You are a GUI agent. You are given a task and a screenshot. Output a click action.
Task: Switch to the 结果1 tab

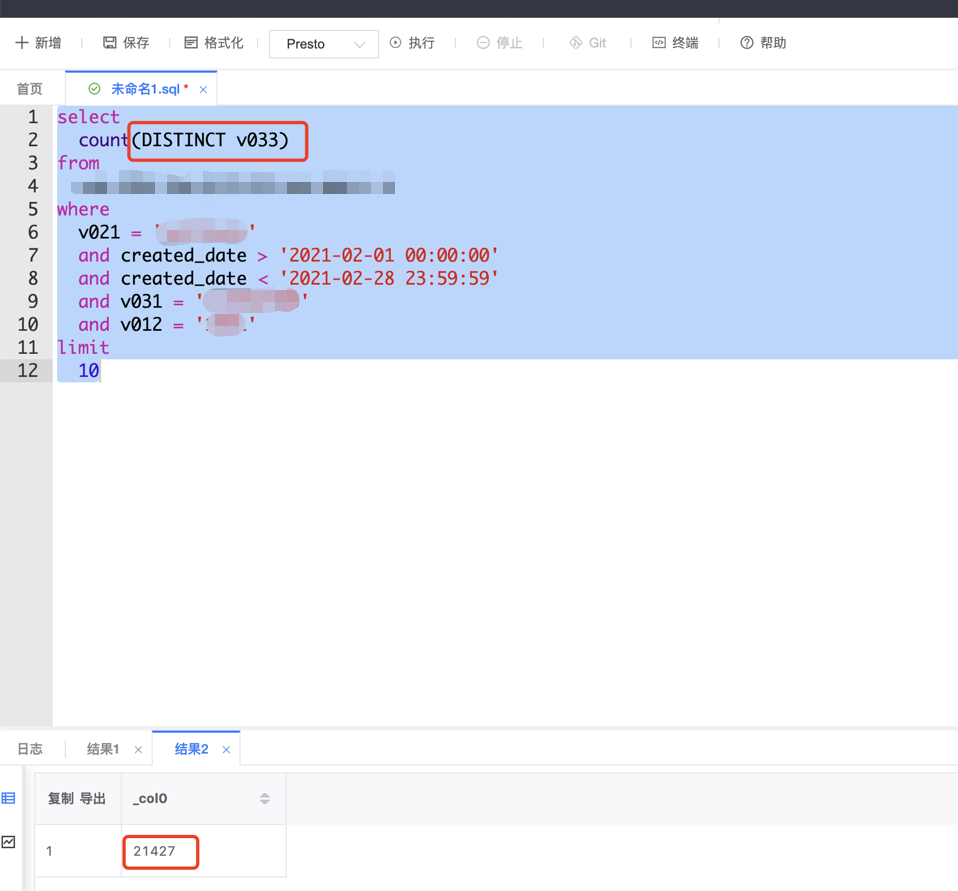tap(103, 749)
